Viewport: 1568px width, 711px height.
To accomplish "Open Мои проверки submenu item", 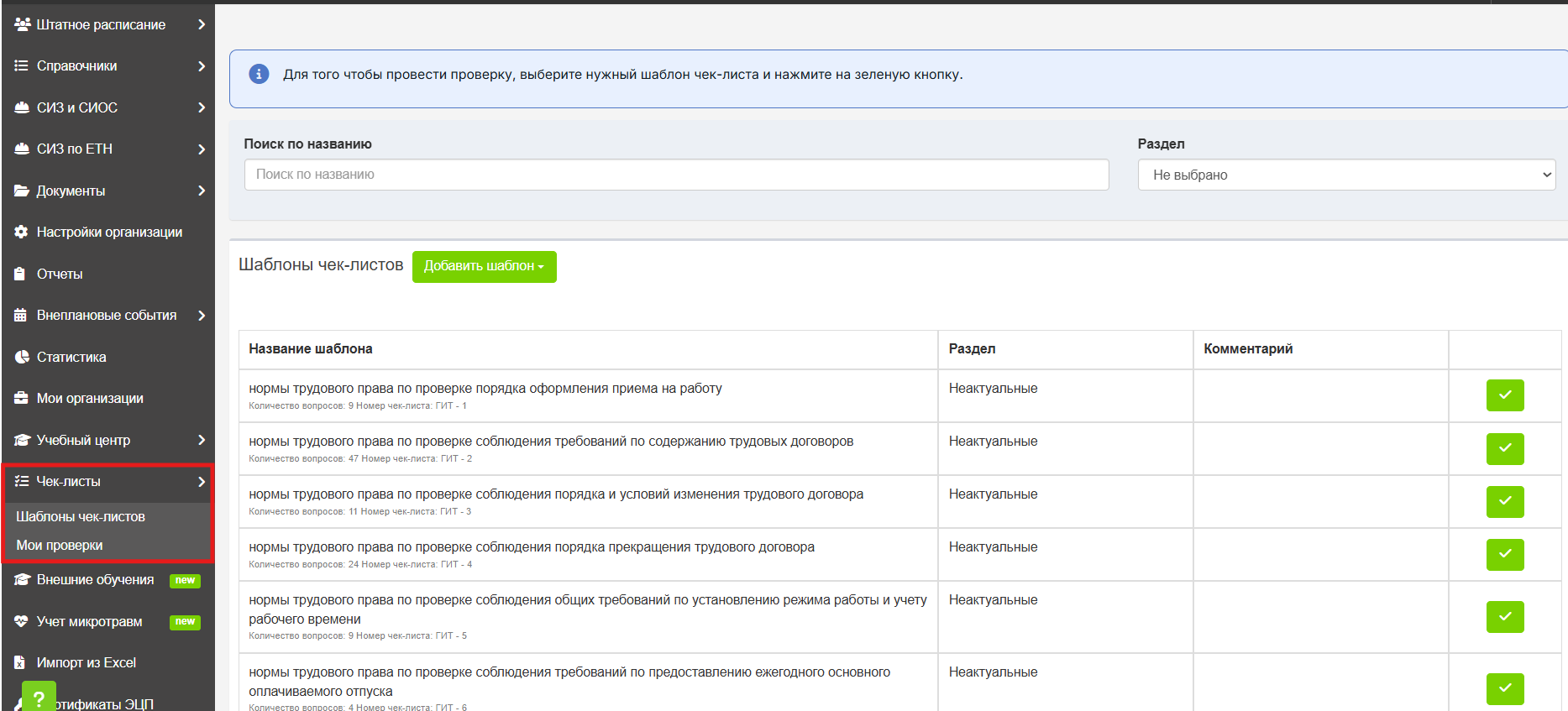I will [x=60, y=545].
